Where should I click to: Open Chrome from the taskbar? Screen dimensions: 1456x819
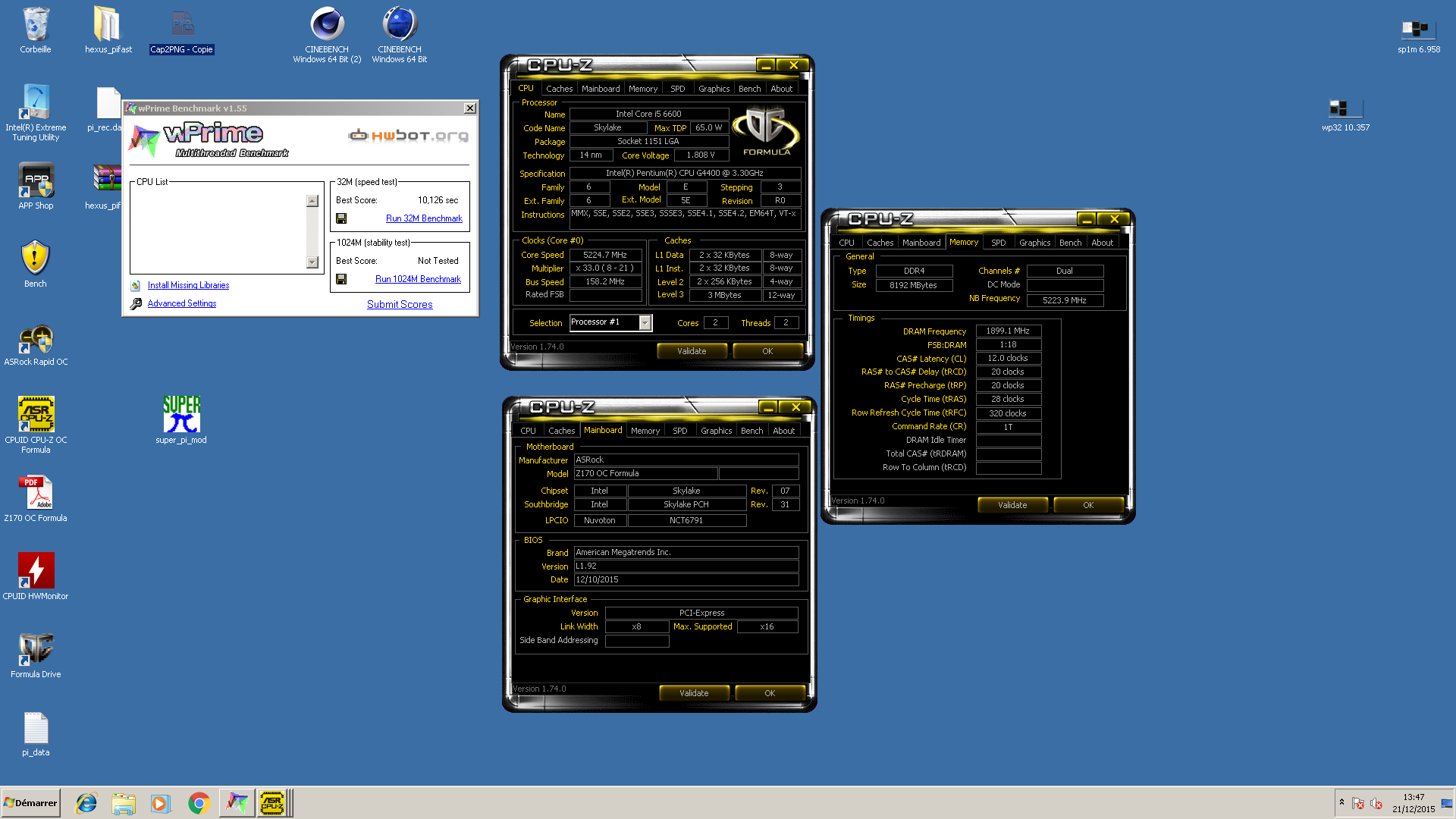pyautogui.click(x=199, y=803)
